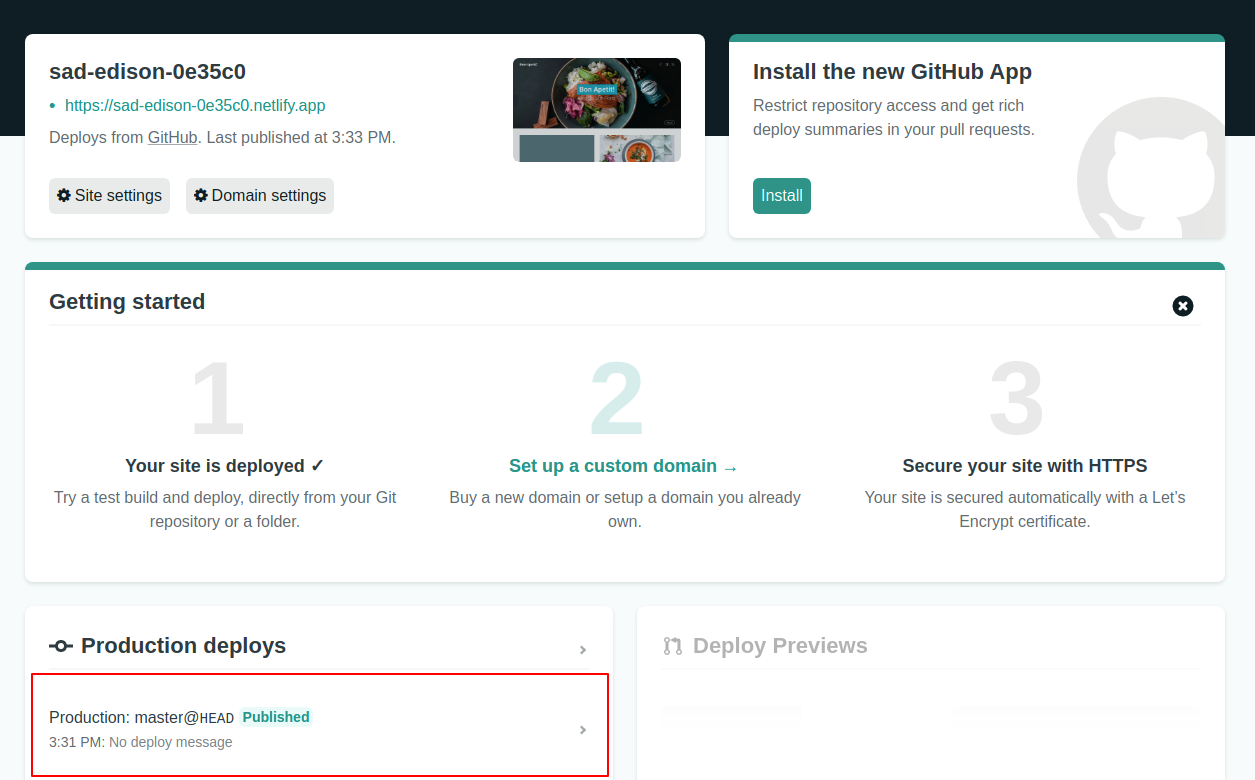Click the sad-edison-0e35c0 site name heading
The width and height of the screenshot is (1255, 780).
[x=147, y=72]
